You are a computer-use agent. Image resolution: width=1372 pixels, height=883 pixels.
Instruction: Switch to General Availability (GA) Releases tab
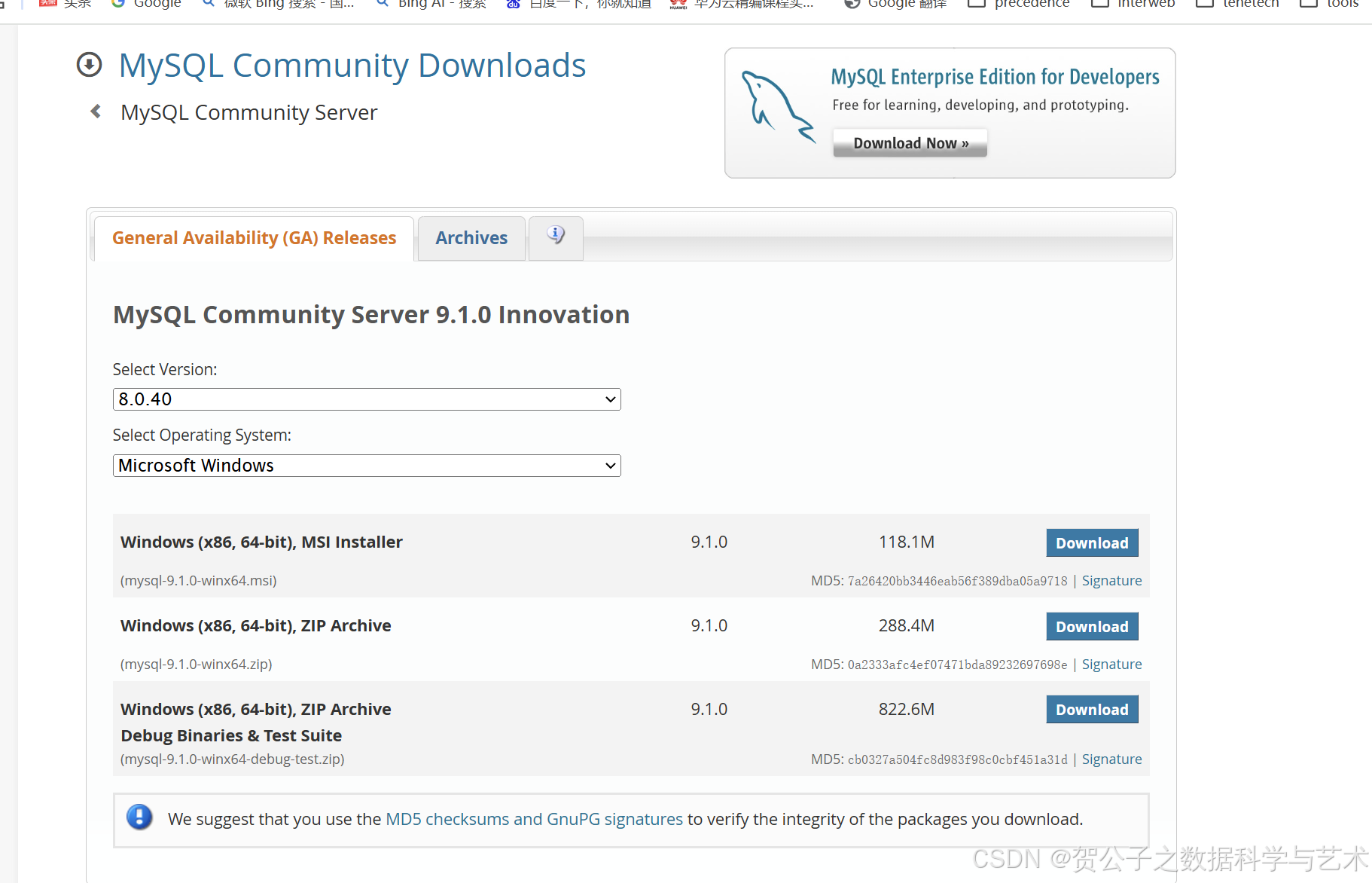point(254,238)
